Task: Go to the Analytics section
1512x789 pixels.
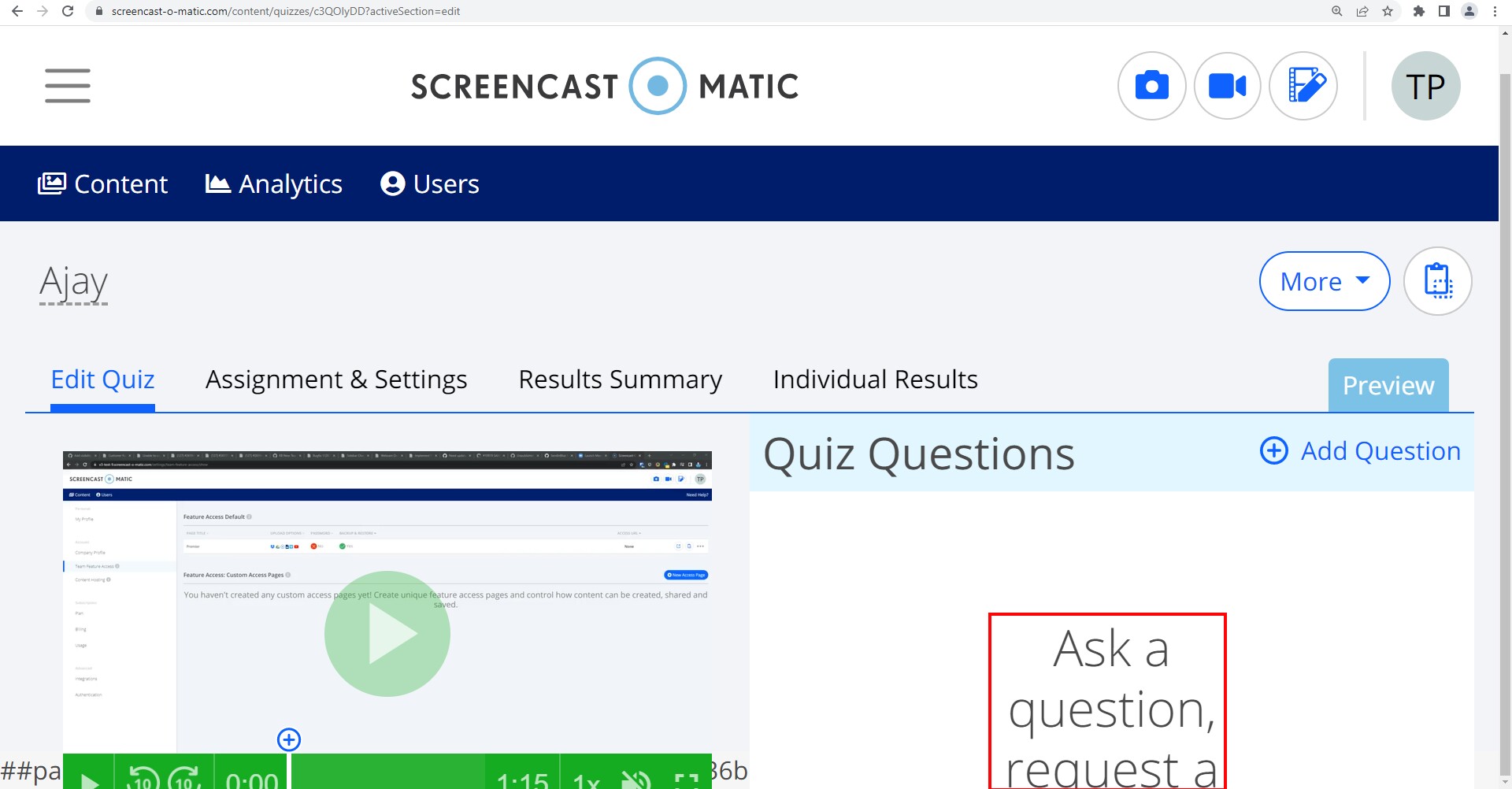Action: click(x=273, y=183)
